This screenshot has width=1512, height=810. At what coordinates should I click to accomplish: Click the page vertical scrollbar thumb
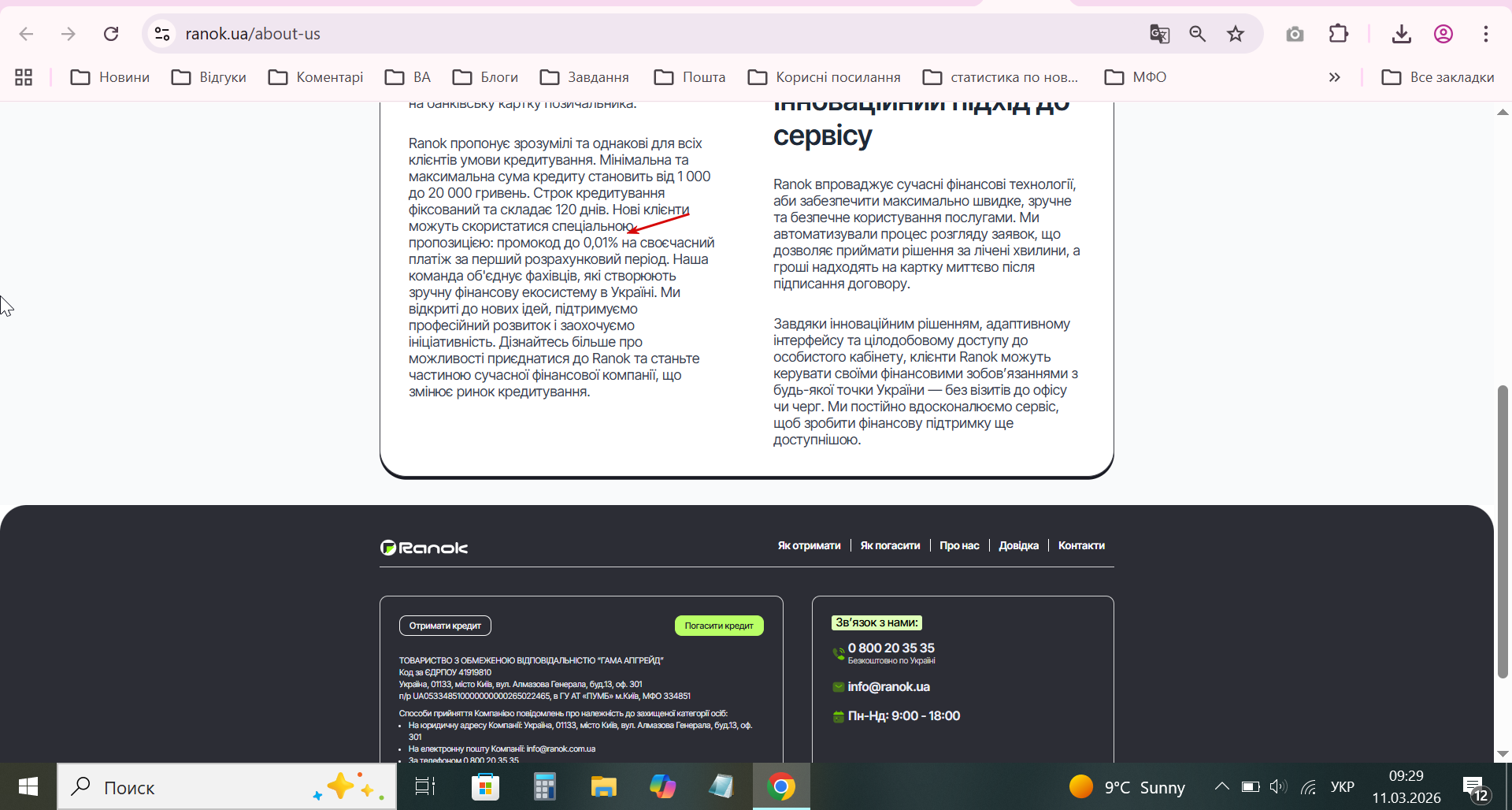1503,531
